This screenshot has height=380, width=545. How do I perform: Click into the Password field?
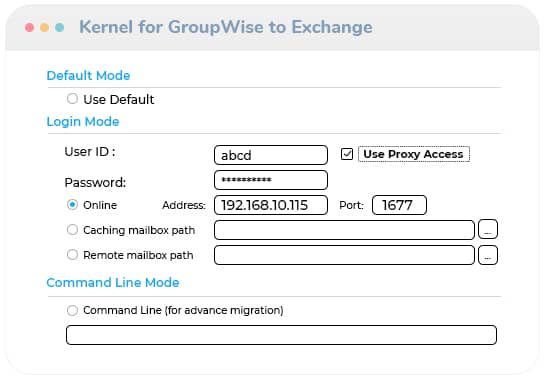[271, 180]
